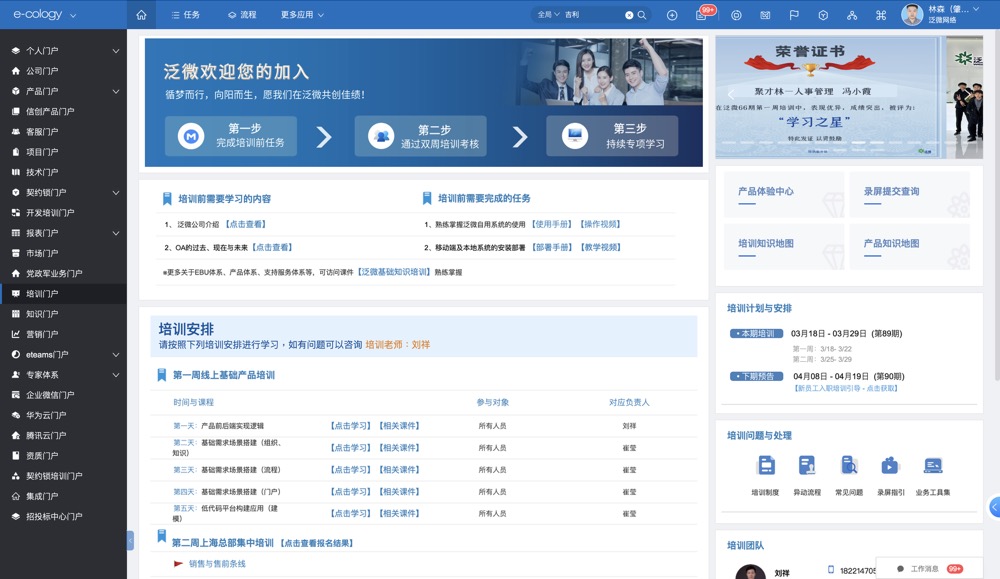This screenshot has height=579, width=1000.
Task: Expand the 报表门户 sidebar section
Action: coord(116,233)
